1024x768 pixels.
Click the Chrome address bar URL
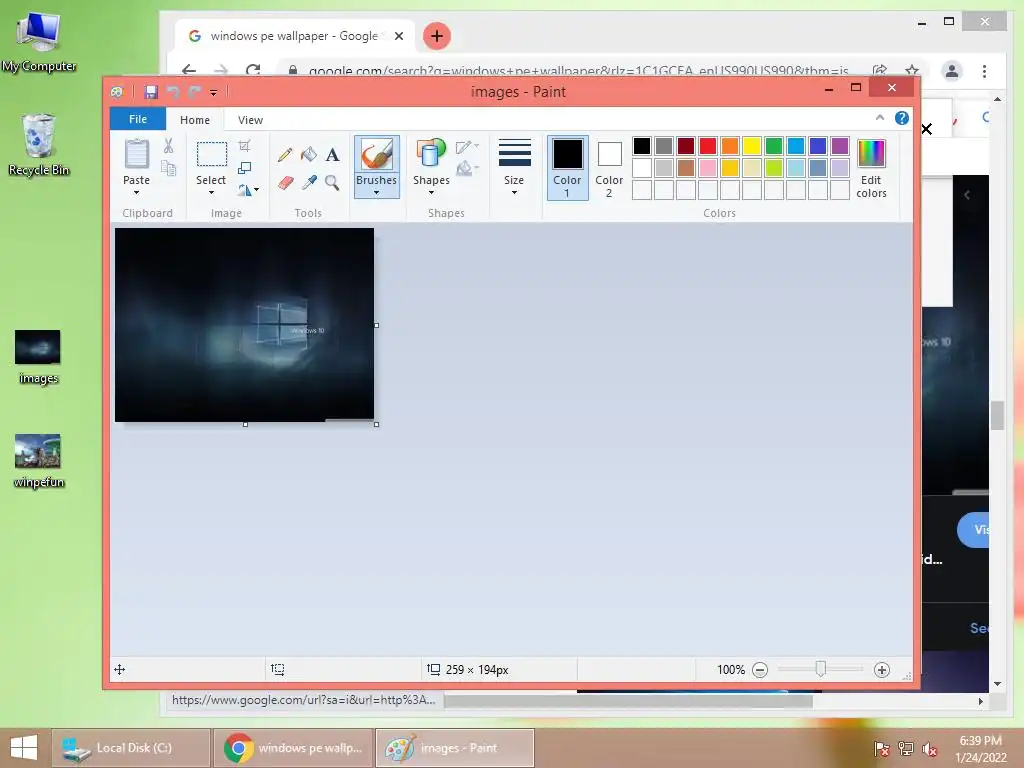tap(578, 71)
